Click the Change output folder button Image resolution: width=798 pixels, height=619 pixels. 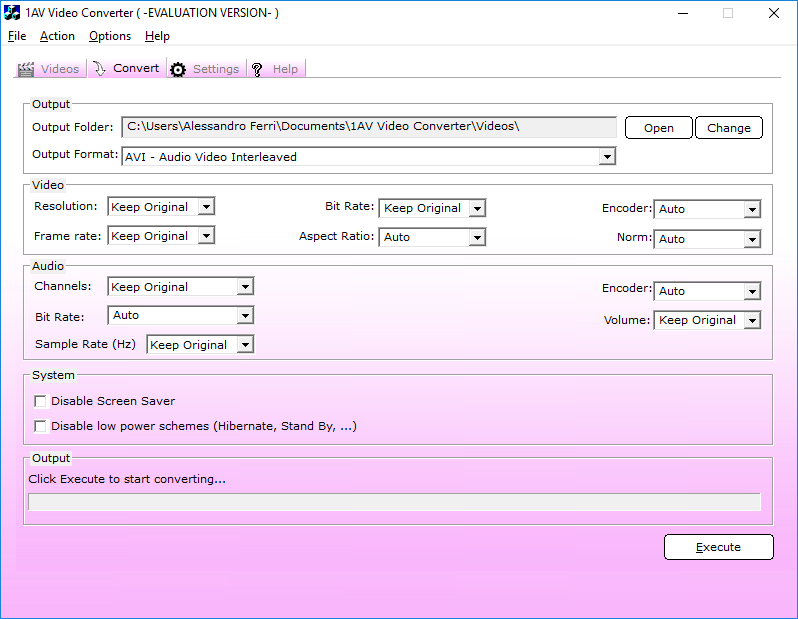(729, 128)
